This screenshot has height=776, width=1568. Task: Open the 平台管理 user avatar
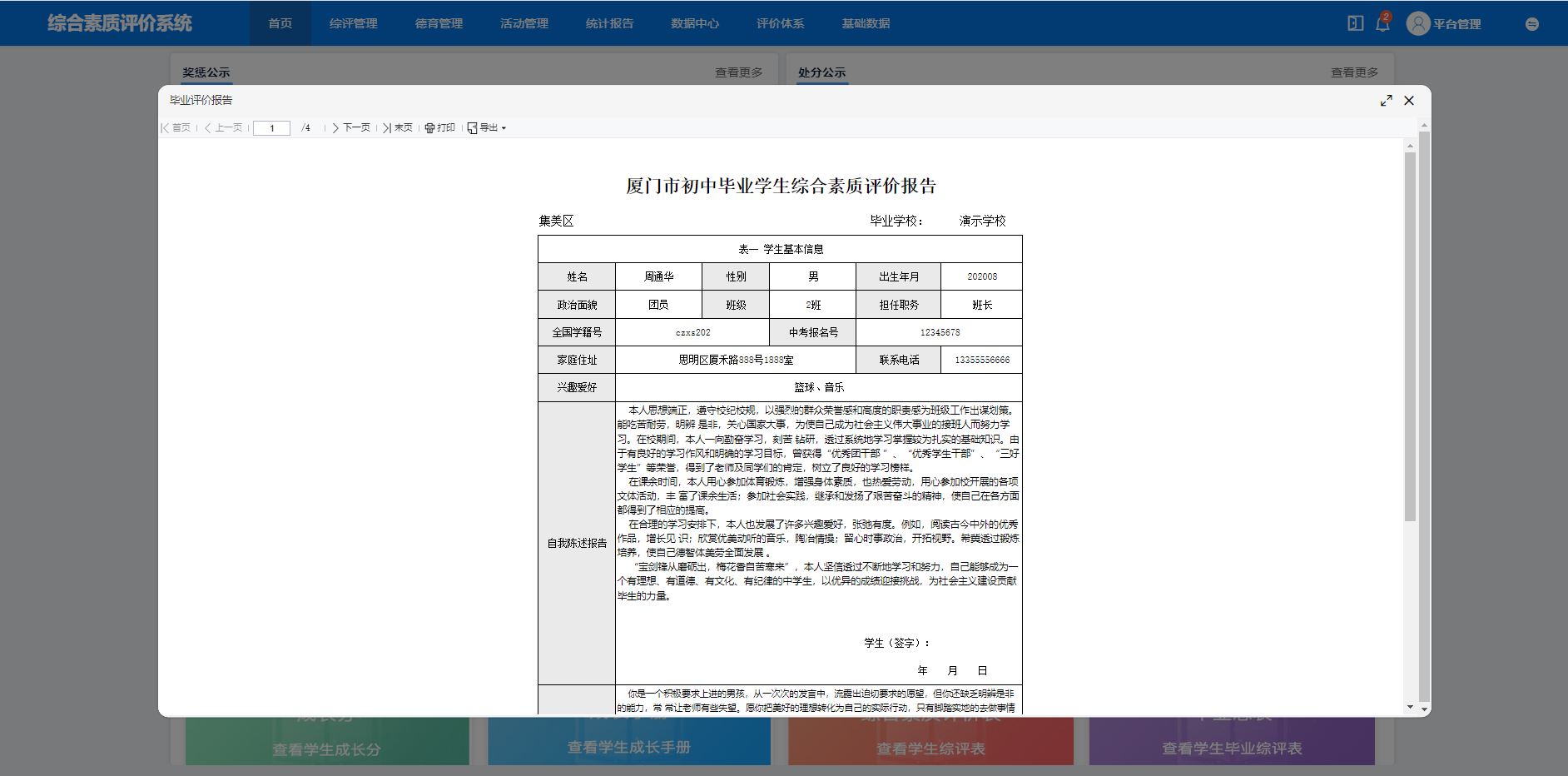[x=1418, y=23]
